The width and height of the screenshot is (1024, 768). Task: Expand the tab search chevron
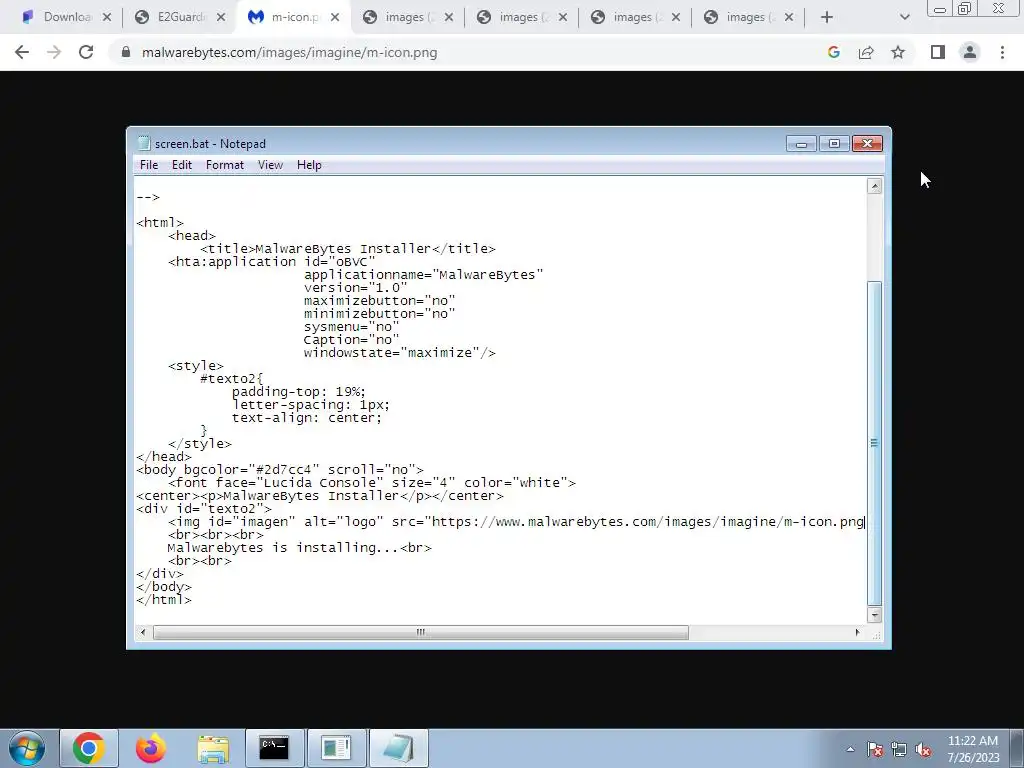pos(904,18)
